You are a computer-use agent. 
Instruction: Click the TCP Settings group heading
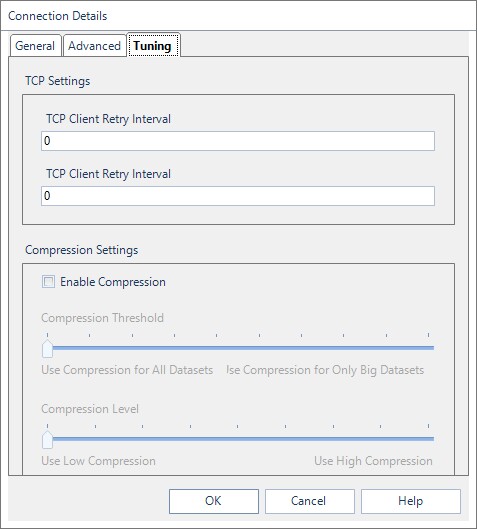pos(58,81)
